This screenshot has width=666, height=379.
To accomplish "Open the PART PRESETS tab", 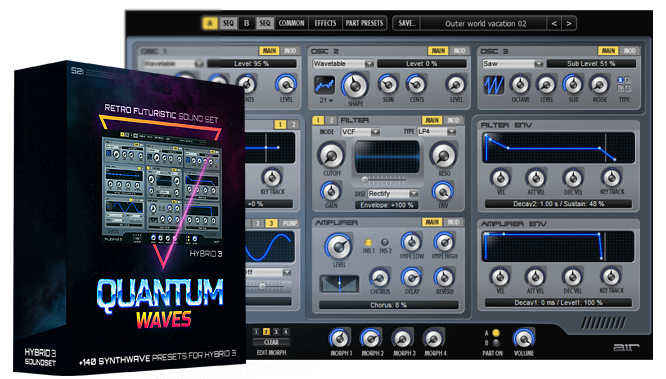I will pos(364,23).
